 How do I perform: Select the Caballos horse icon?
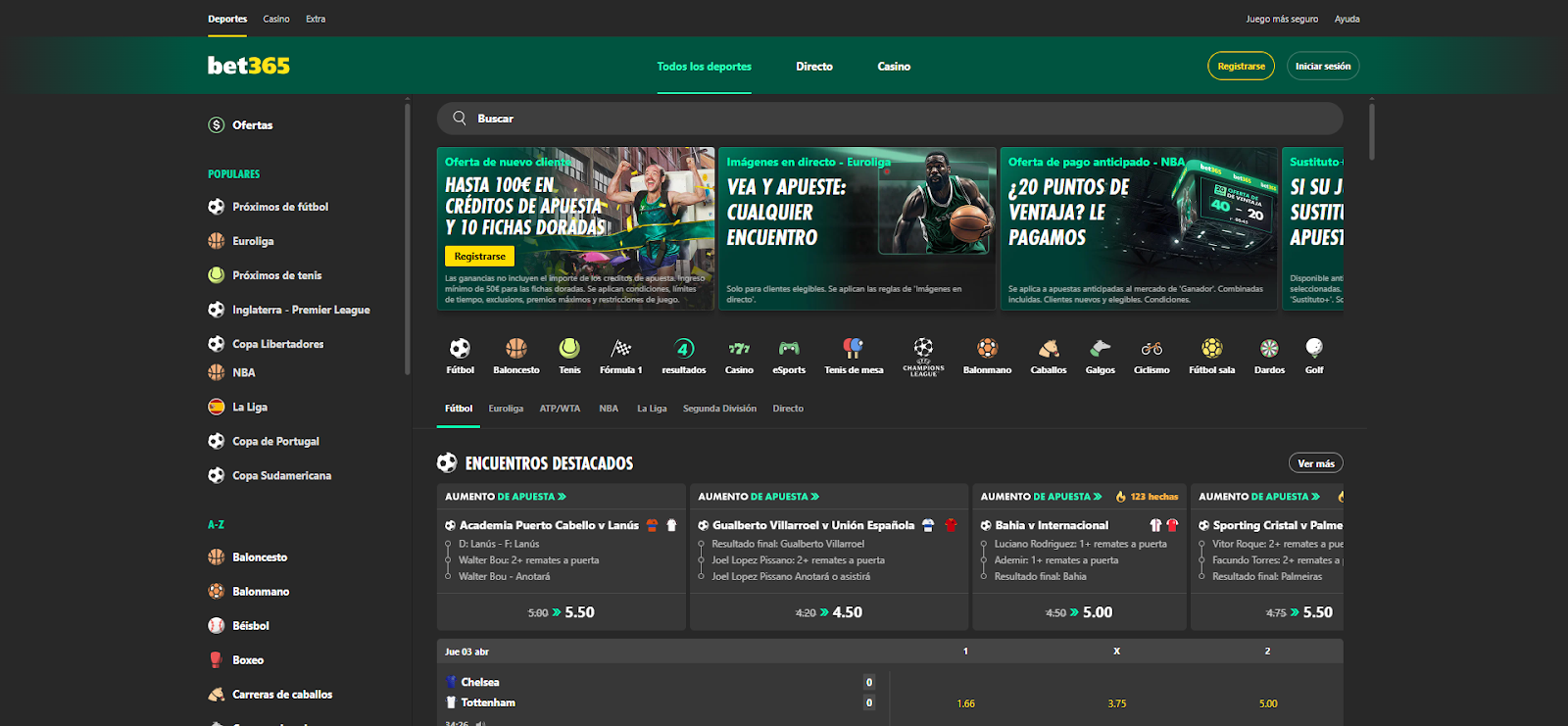[x=1049, y=349]
